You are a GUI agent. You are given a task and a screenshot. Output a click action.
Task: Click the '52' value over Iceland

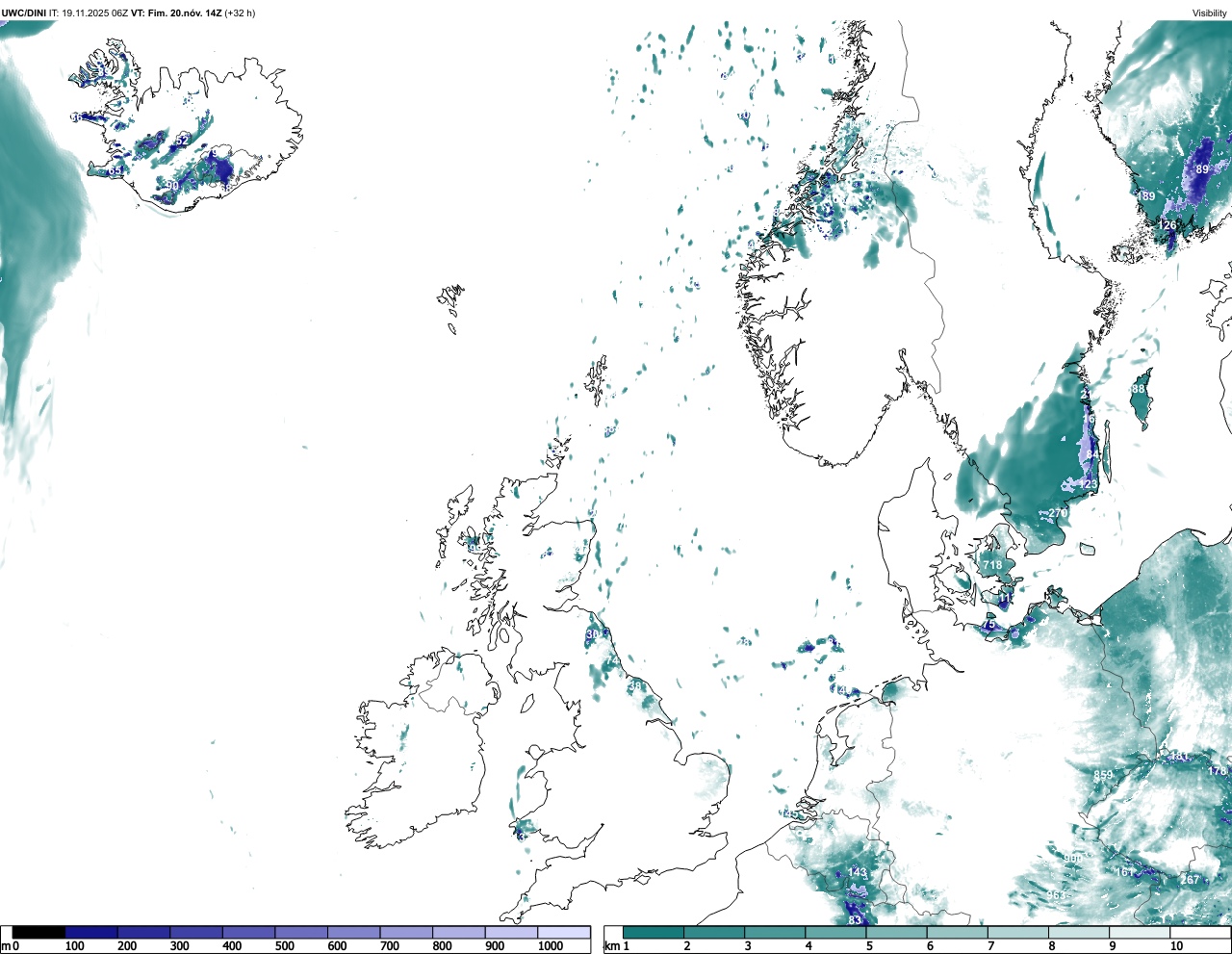(182, 141)
